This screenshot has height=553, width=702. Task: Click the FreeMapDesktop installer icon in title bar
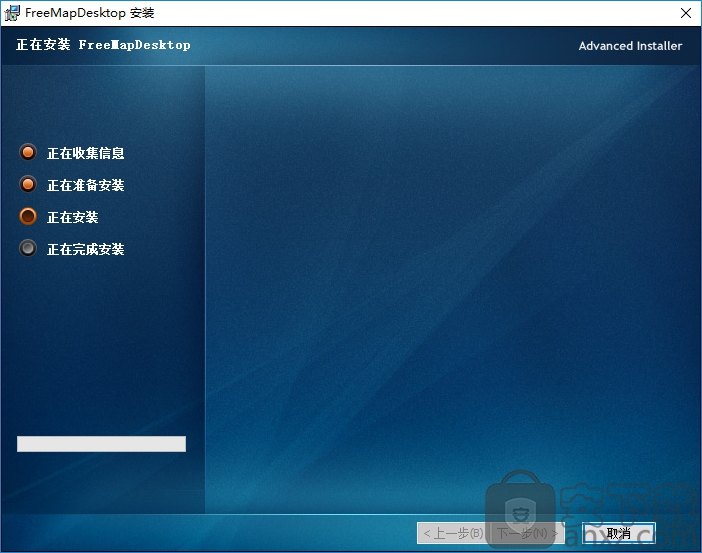(12, 13)
